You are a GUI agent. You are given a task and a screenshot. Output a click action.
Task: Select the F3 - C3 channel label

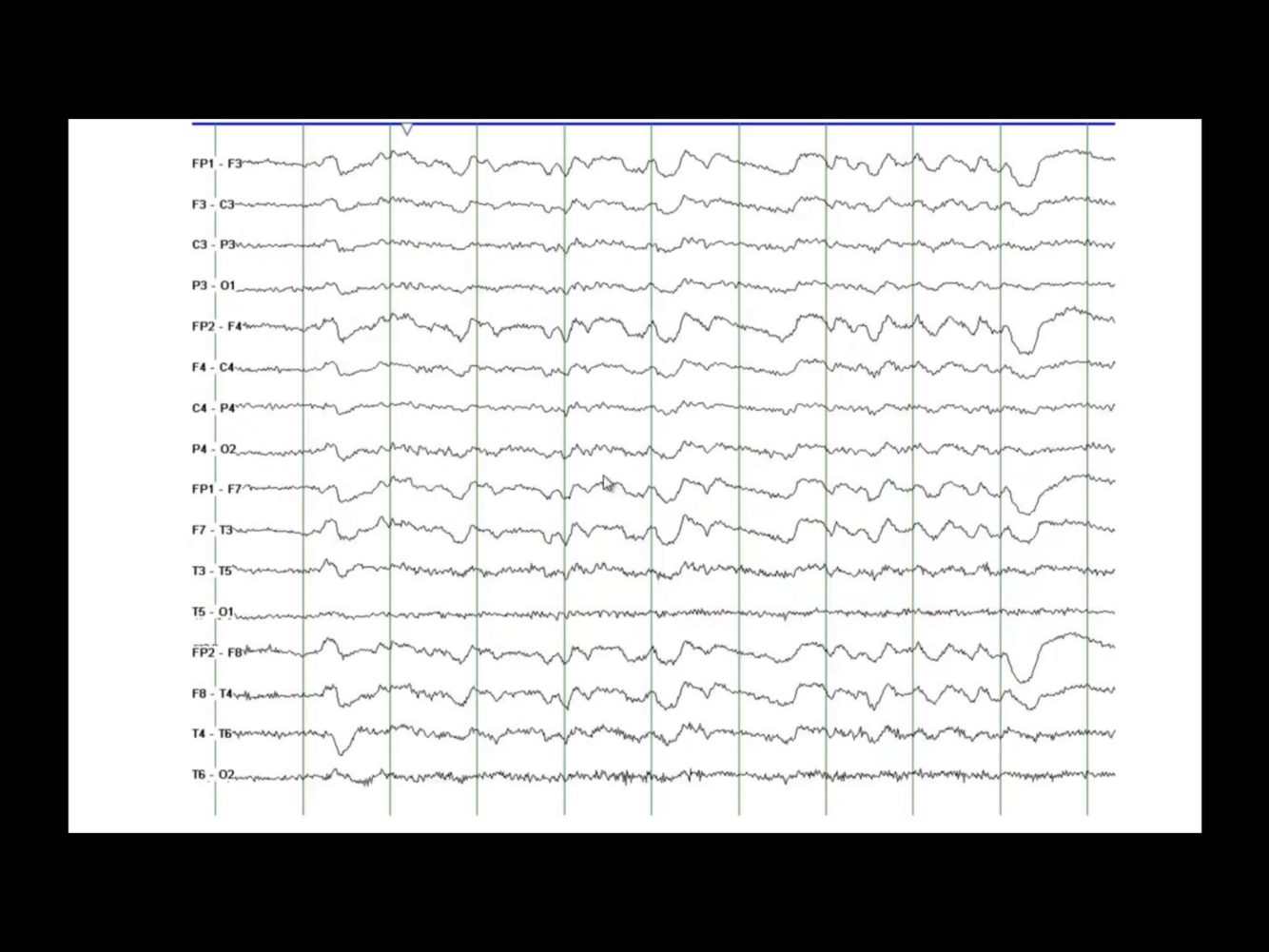213,204
